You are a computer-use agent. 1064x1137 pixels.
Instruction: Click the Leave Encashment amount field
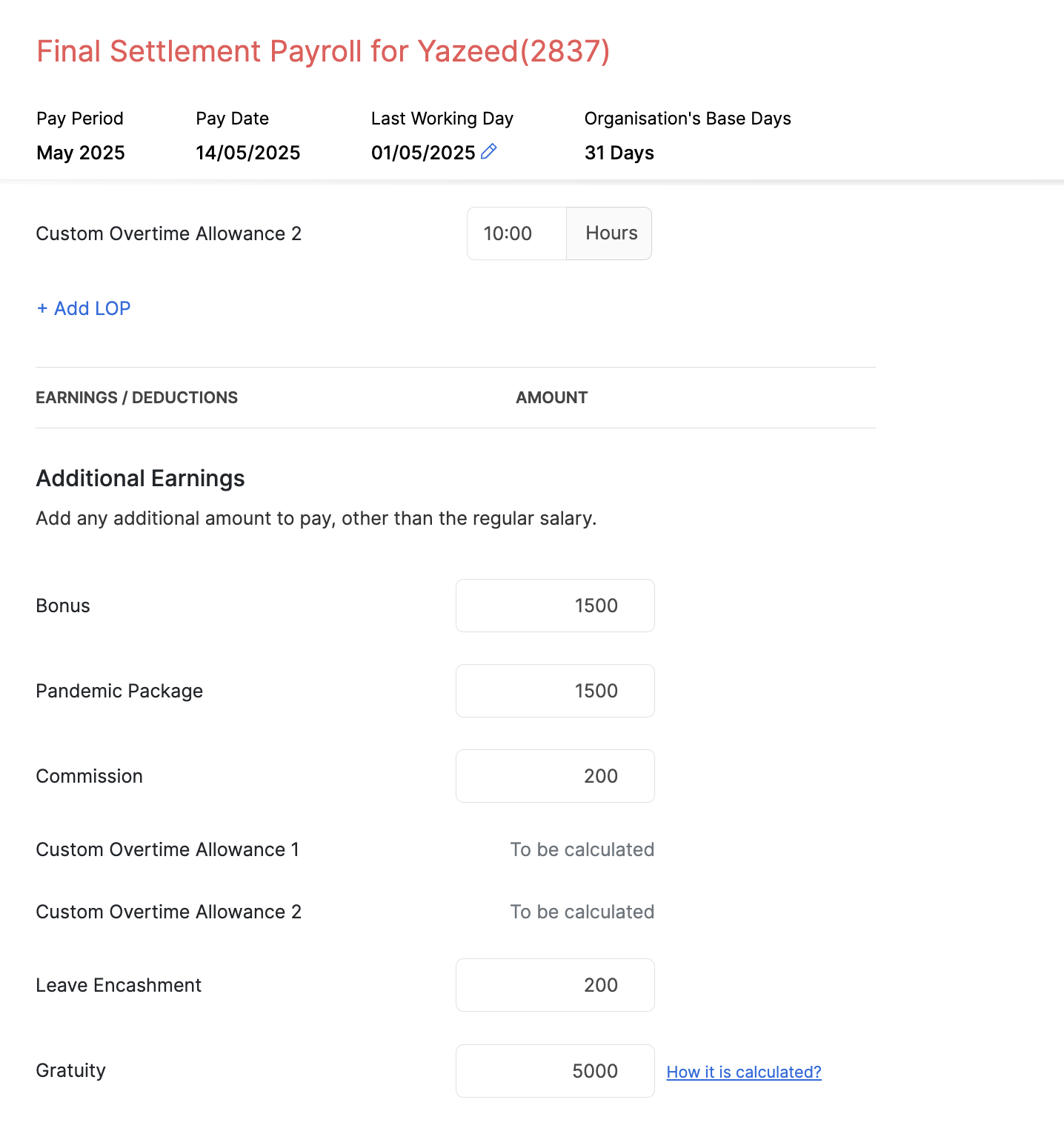555,985
